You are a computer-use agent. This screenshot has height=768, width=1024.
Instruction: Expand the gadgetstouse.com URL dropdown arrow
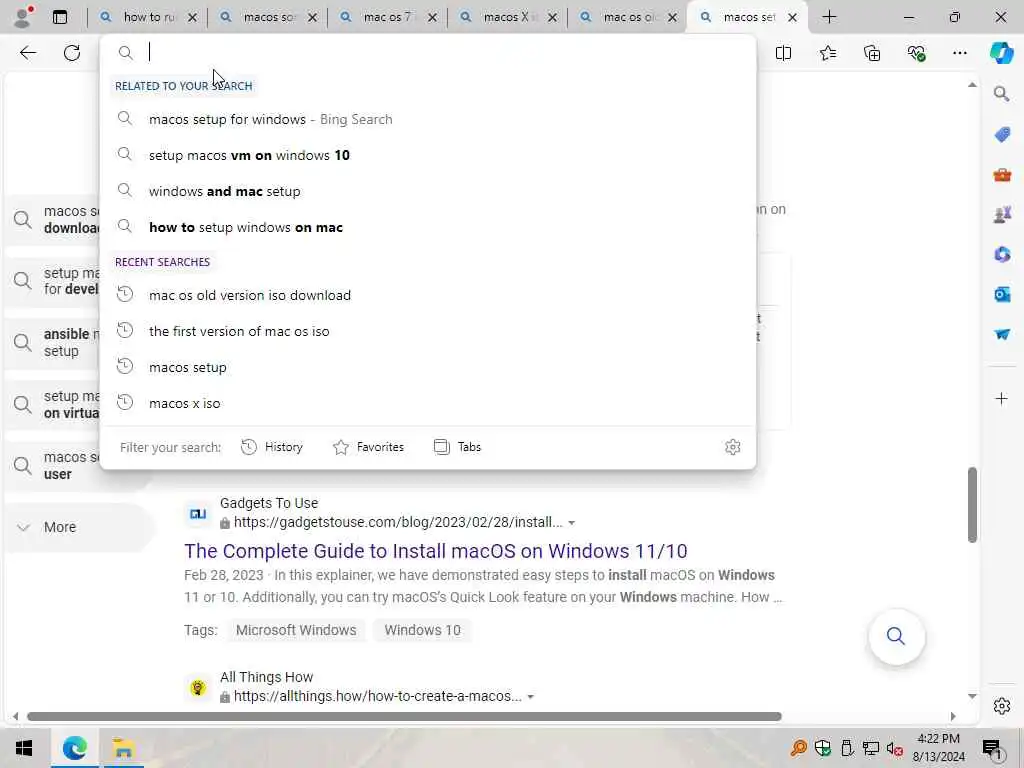click(571, 522)
